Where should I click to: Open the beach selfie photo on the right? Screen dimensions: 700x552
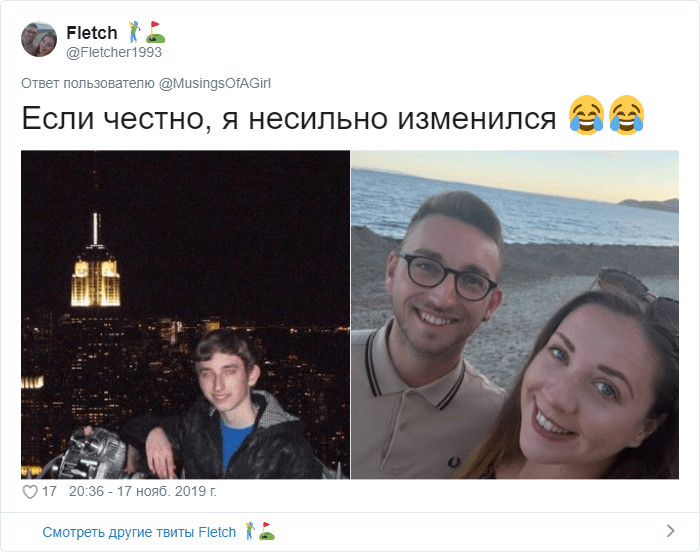(515, 315)
